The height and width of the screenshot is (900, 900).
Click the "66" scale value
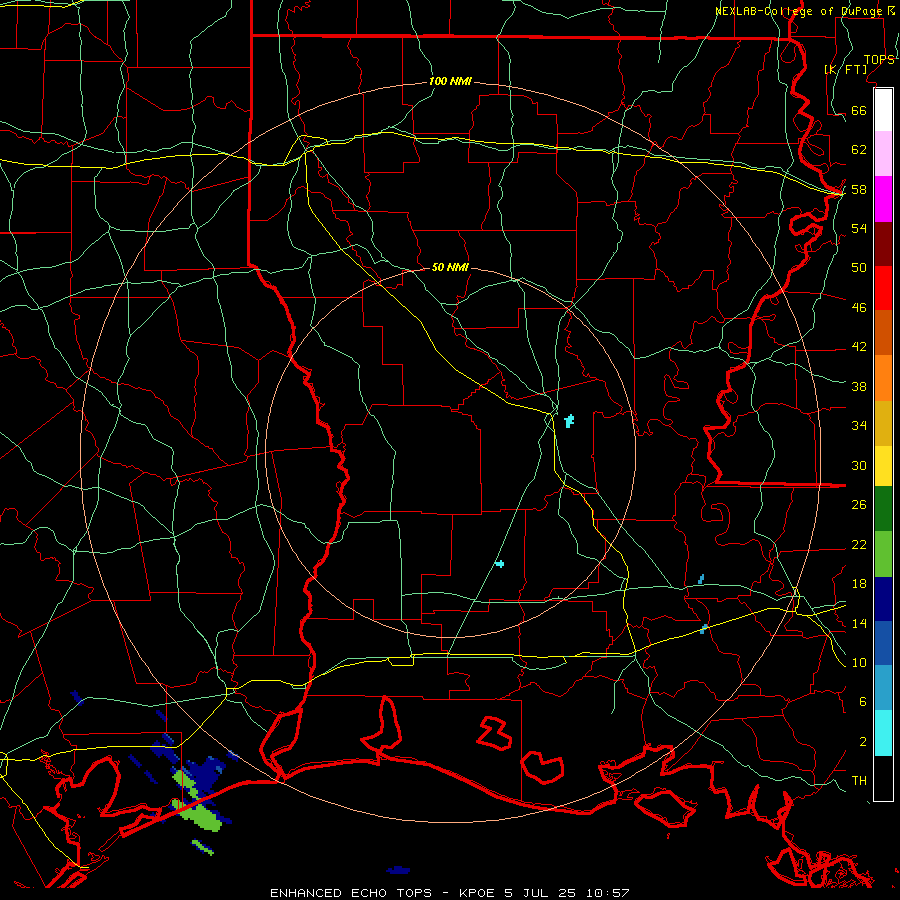tap(859, 111)
